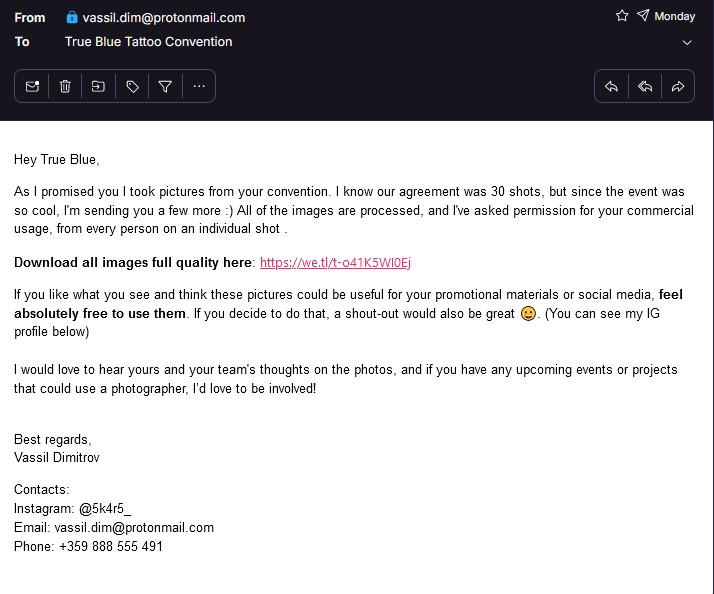Open the move to folder option
The width and height of the screenshot is (714, 594).
click(x=98, y=87)
